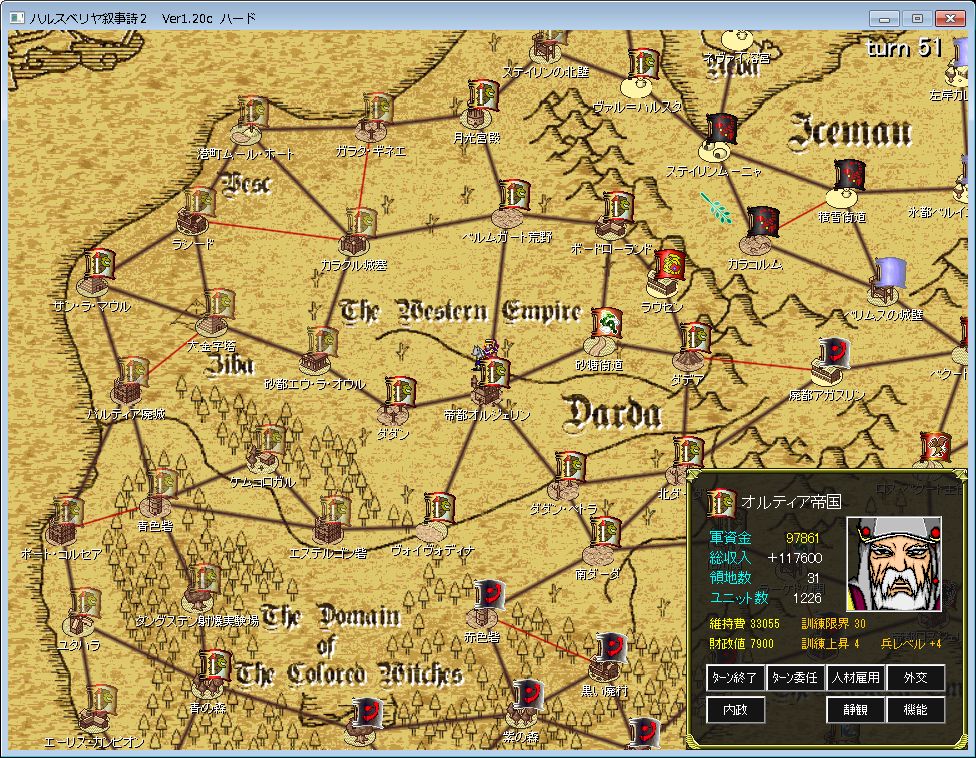Screen dimensions: 976x758
Task: Select the lavender ベリムスの城壁 flag
Action: [890, 273]
